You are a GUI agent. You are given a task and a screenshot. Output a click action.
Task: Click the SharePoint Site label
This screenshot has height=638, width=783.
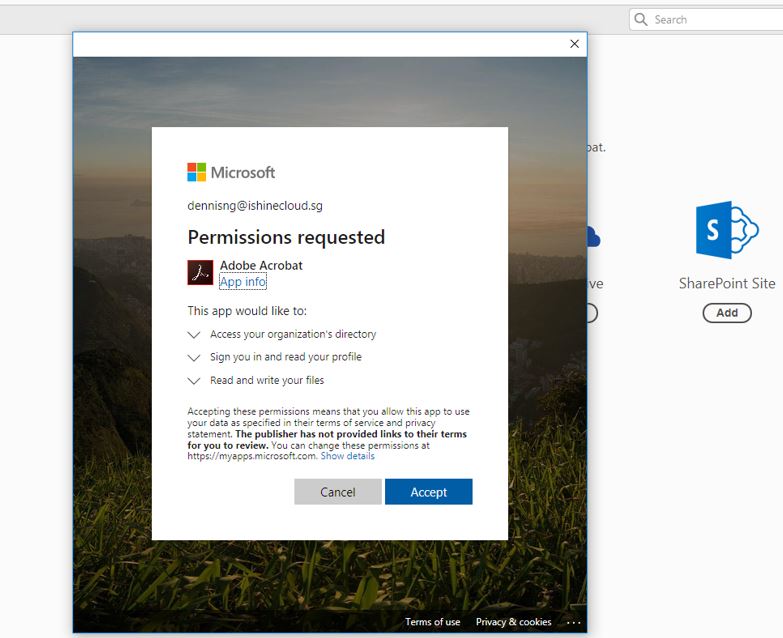point(727,284)
